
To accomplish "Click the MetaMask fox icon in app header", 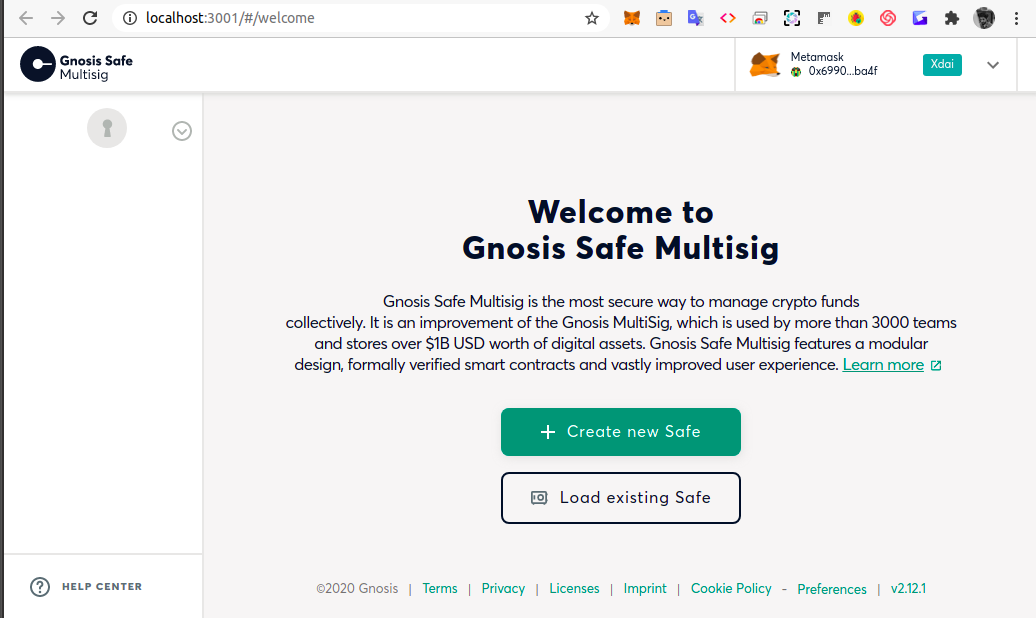I will pyautogui.click(x=765, y=64).
